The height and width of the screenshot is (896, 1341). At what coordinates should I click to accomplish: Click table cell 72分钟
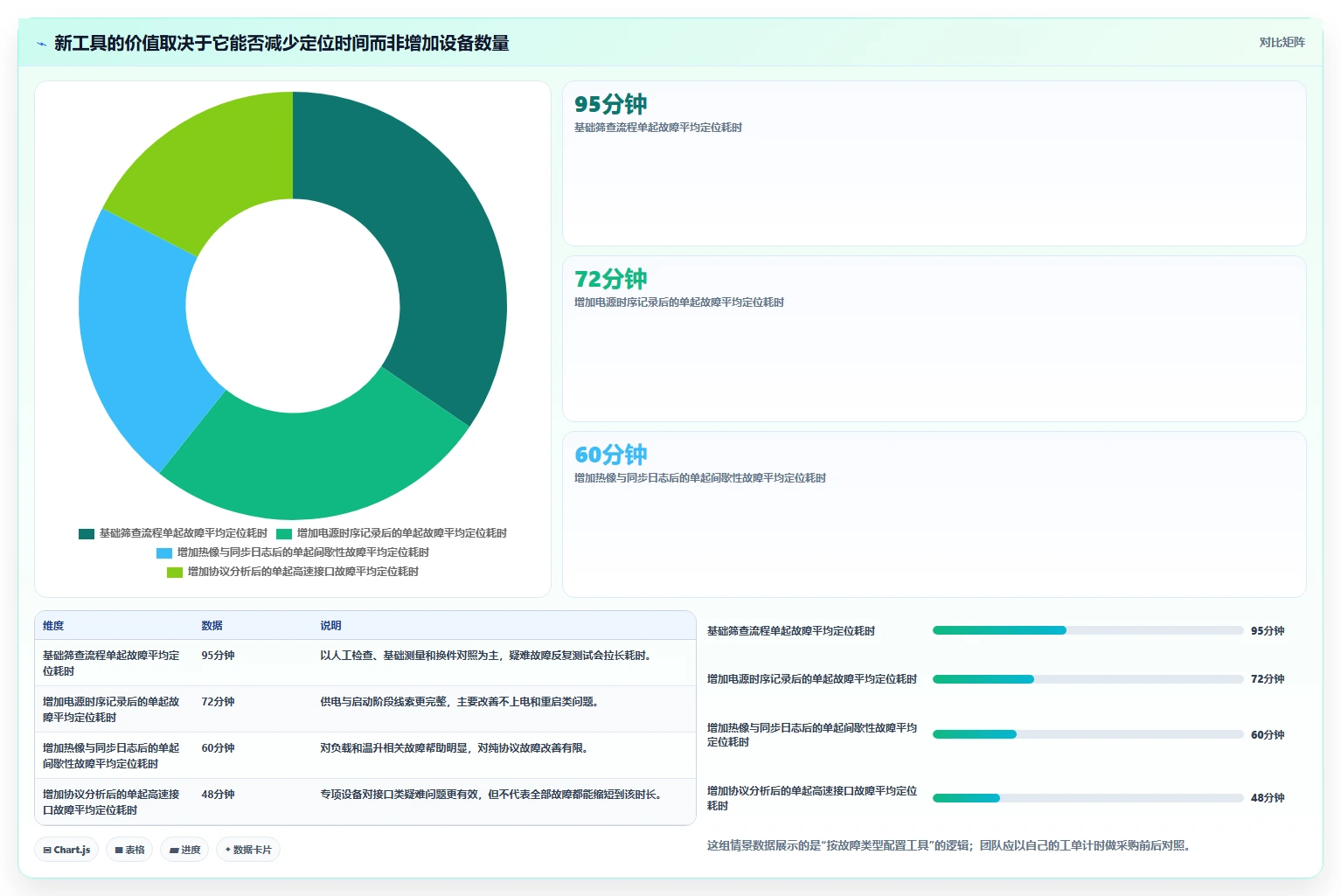[x=218, y=702]
